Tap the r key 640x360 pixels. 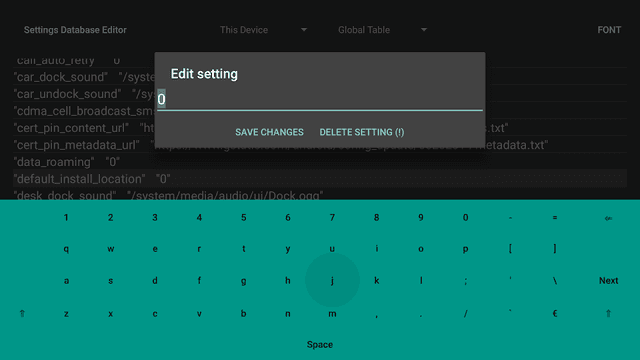(x=199, y=249)
